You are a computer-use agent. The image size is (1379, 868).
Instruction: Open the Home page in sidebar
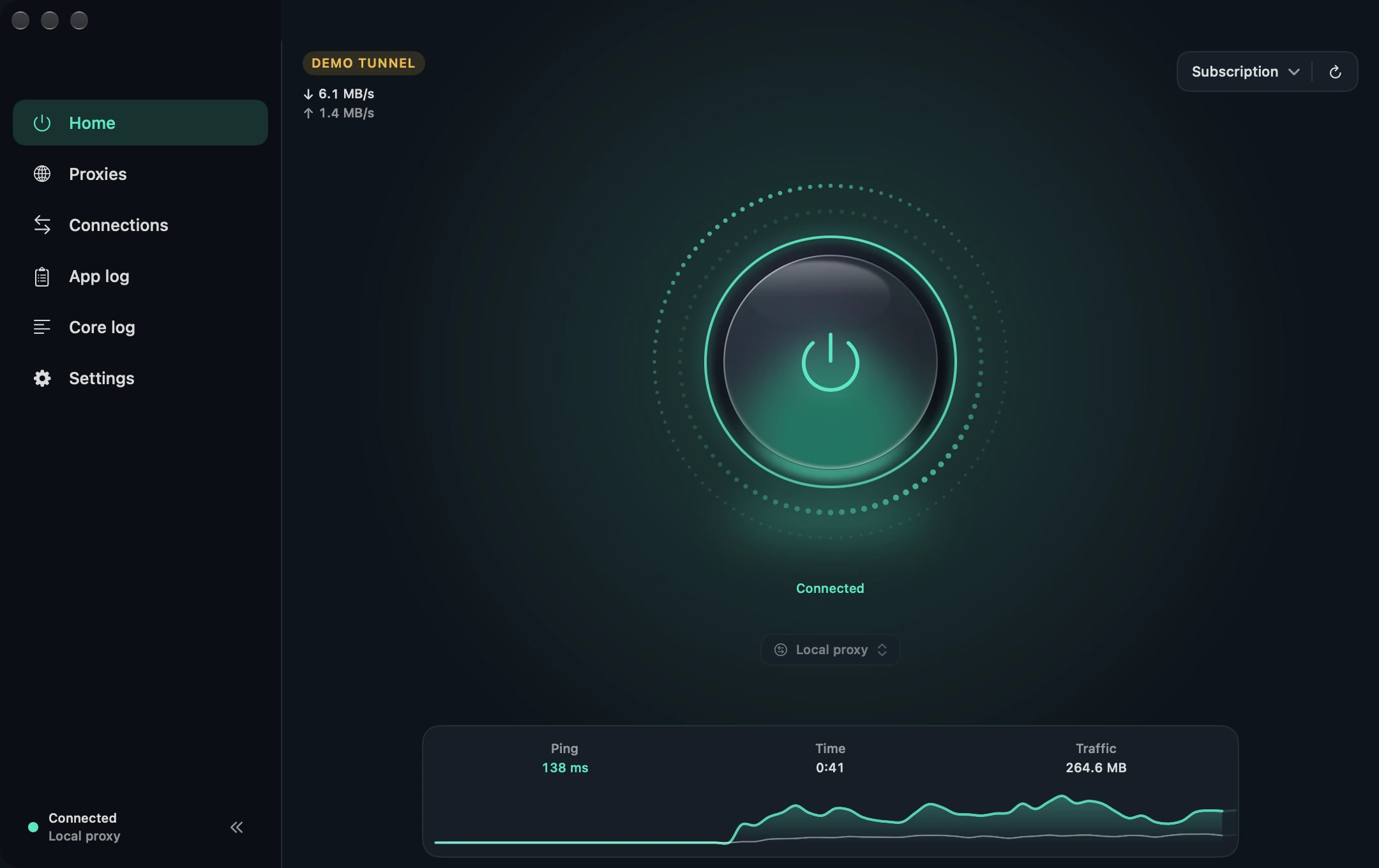tap(140, 123)
